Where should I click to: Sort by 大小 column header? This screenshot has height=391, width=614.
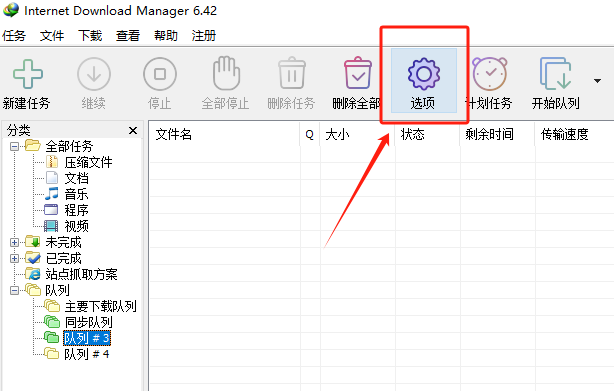coord(357,135)
